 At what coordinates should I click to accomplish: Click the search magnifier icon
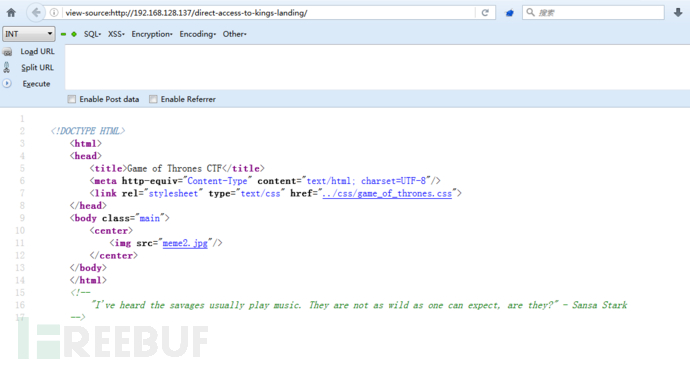click(x=531, y=12)
